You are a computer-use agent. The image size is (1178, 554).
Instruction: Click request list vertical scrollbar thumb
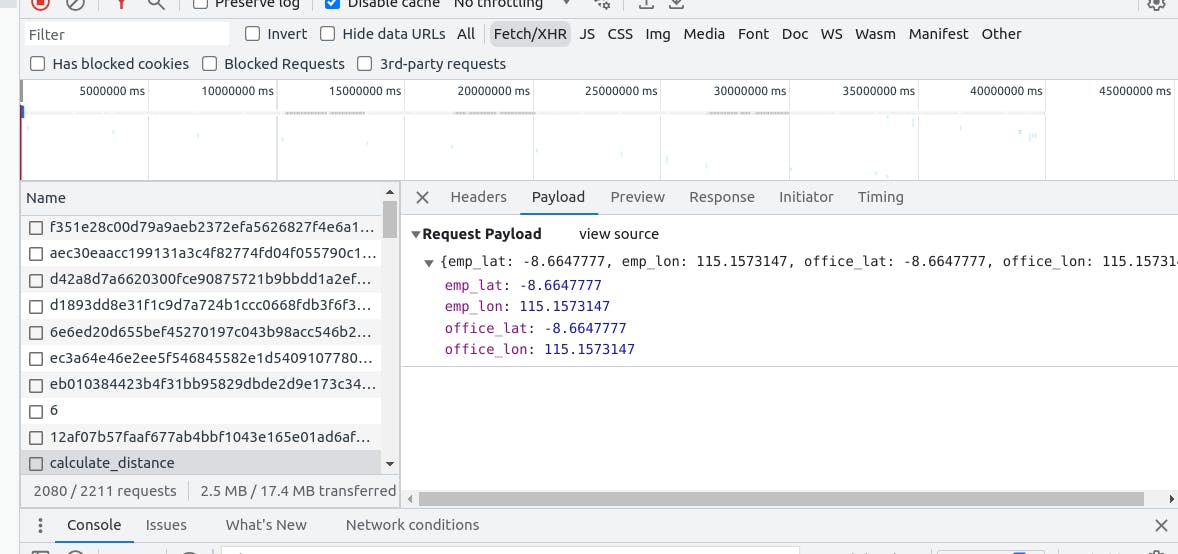[x=389, y=219]
